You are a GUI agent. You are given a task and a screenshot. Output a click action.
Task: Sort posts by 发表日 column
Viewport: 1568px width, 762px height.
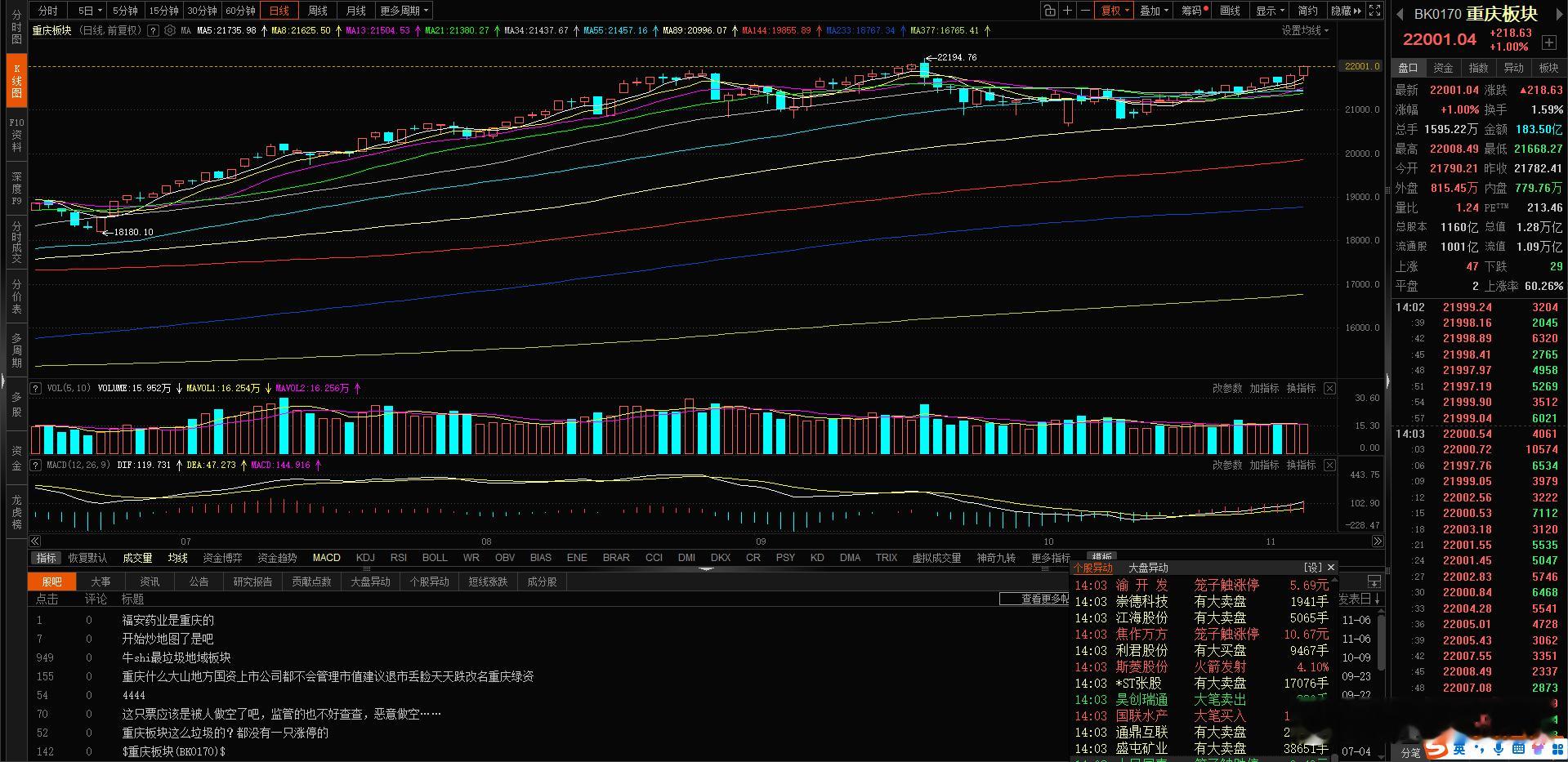coord(1360,599)
